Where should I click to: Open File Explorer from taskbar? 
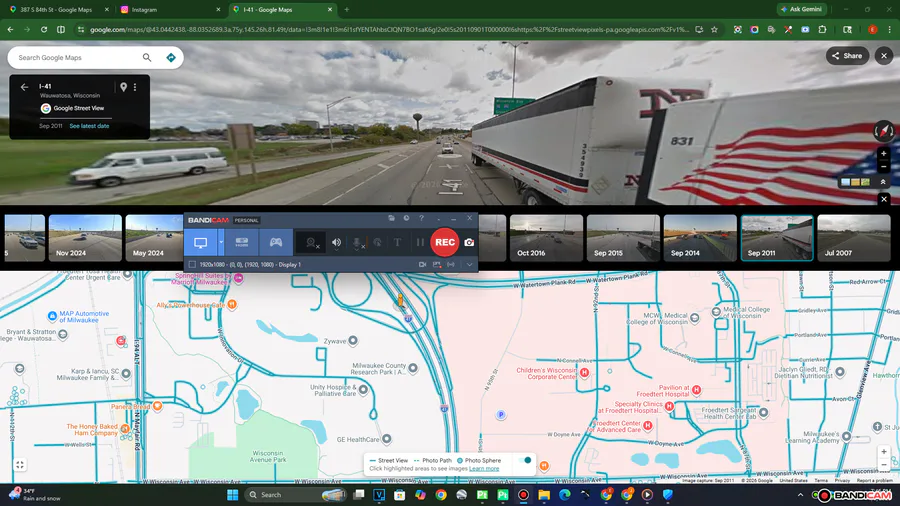(544, 495)
